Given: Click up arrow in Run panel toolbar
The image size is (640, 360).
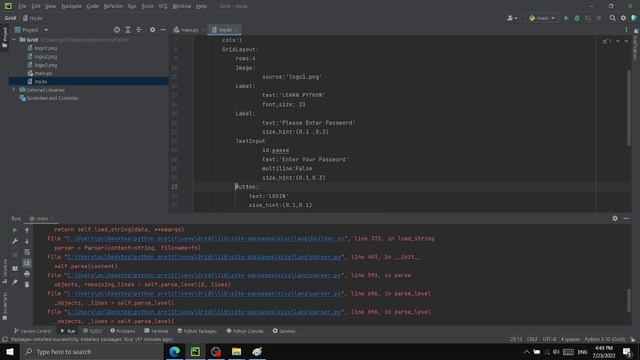Looking at the screenshot, I should (27, 230).
